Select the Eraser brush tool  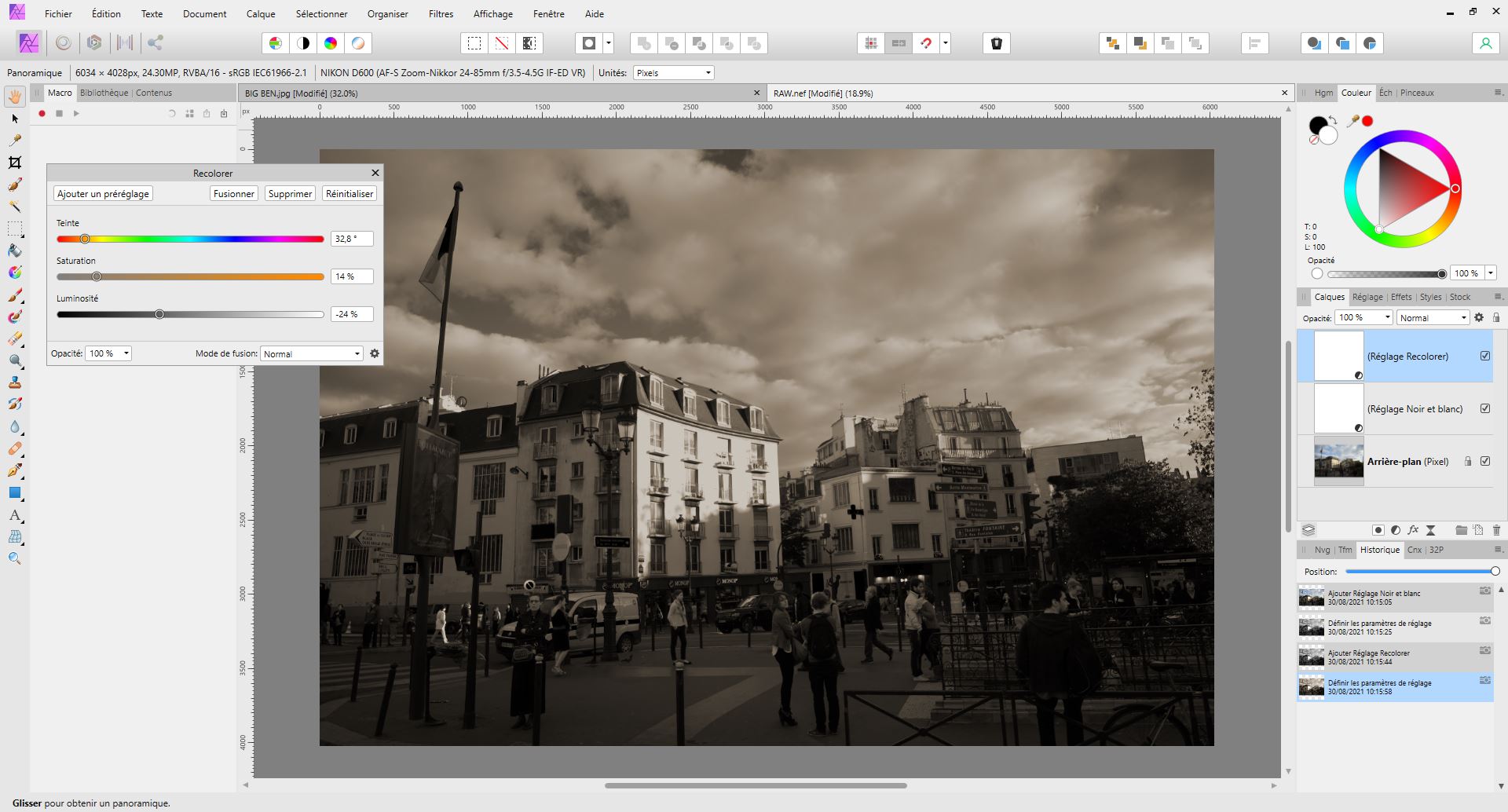15,339
